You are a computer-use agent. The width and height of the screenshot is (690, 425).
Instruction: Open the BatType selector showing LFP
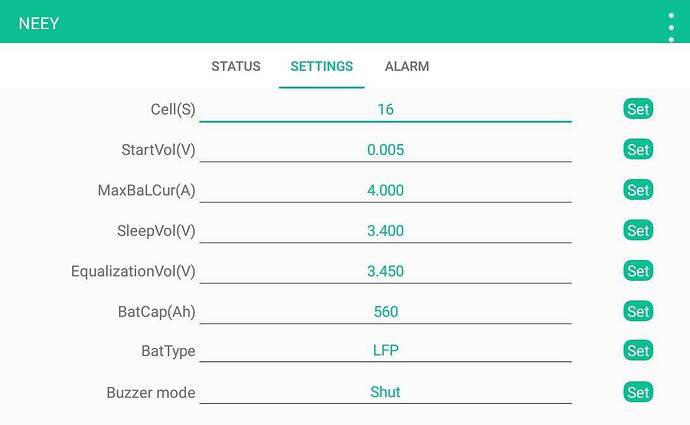385,350
